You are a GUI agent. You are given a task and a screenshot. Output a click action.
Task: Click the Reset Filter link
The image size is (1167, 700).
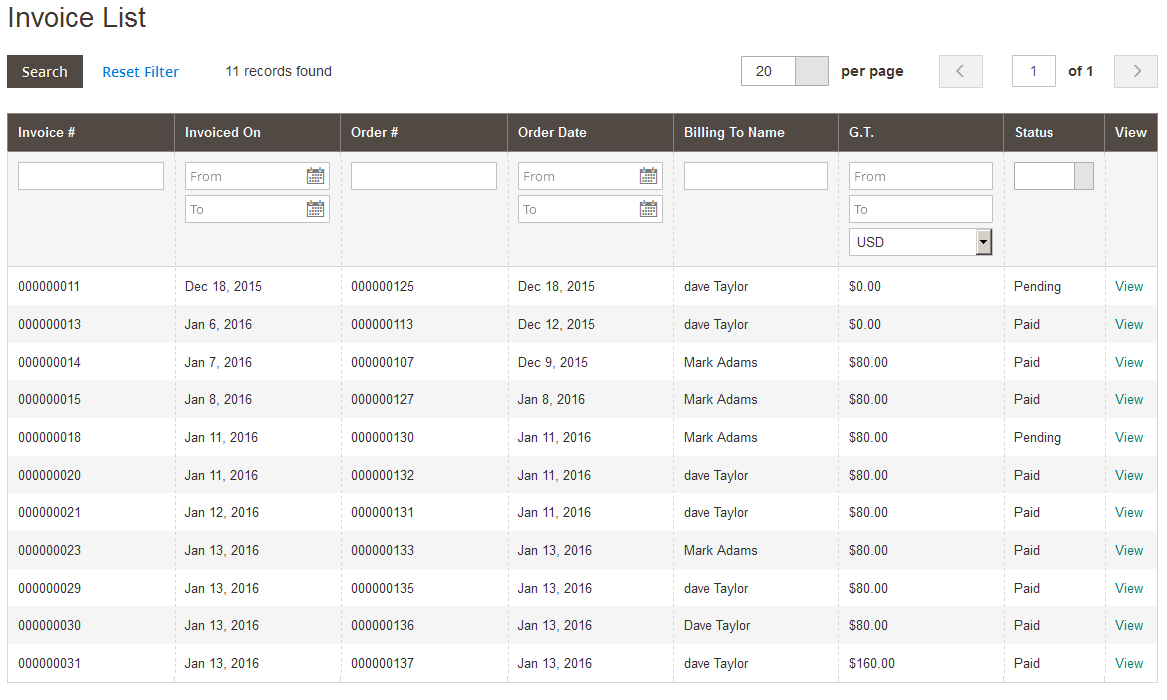(141, 72)
